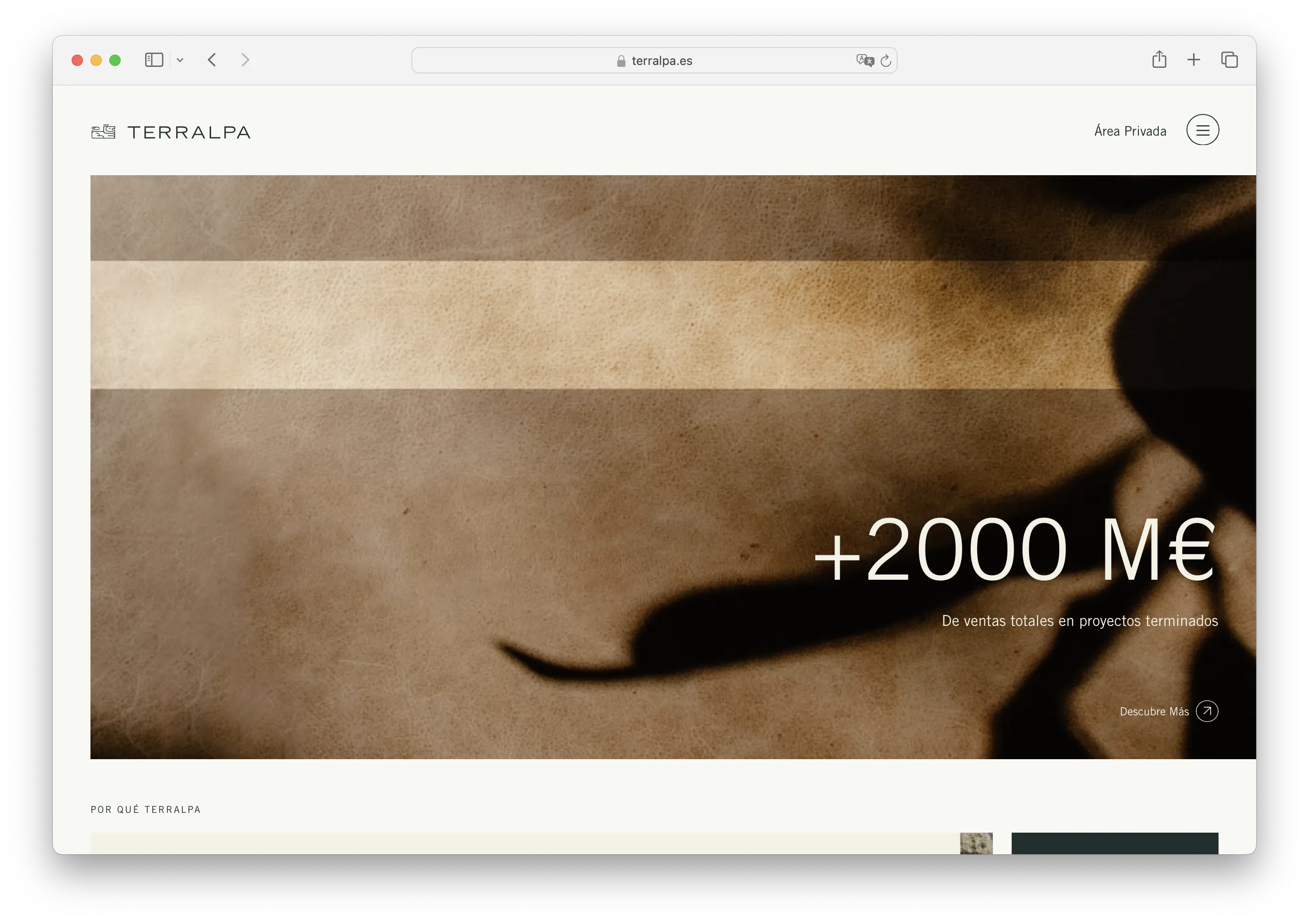Screen dimensions: 1309x924
Task: Toggle the Safari sidebar
Action: (x=154, y=60)
